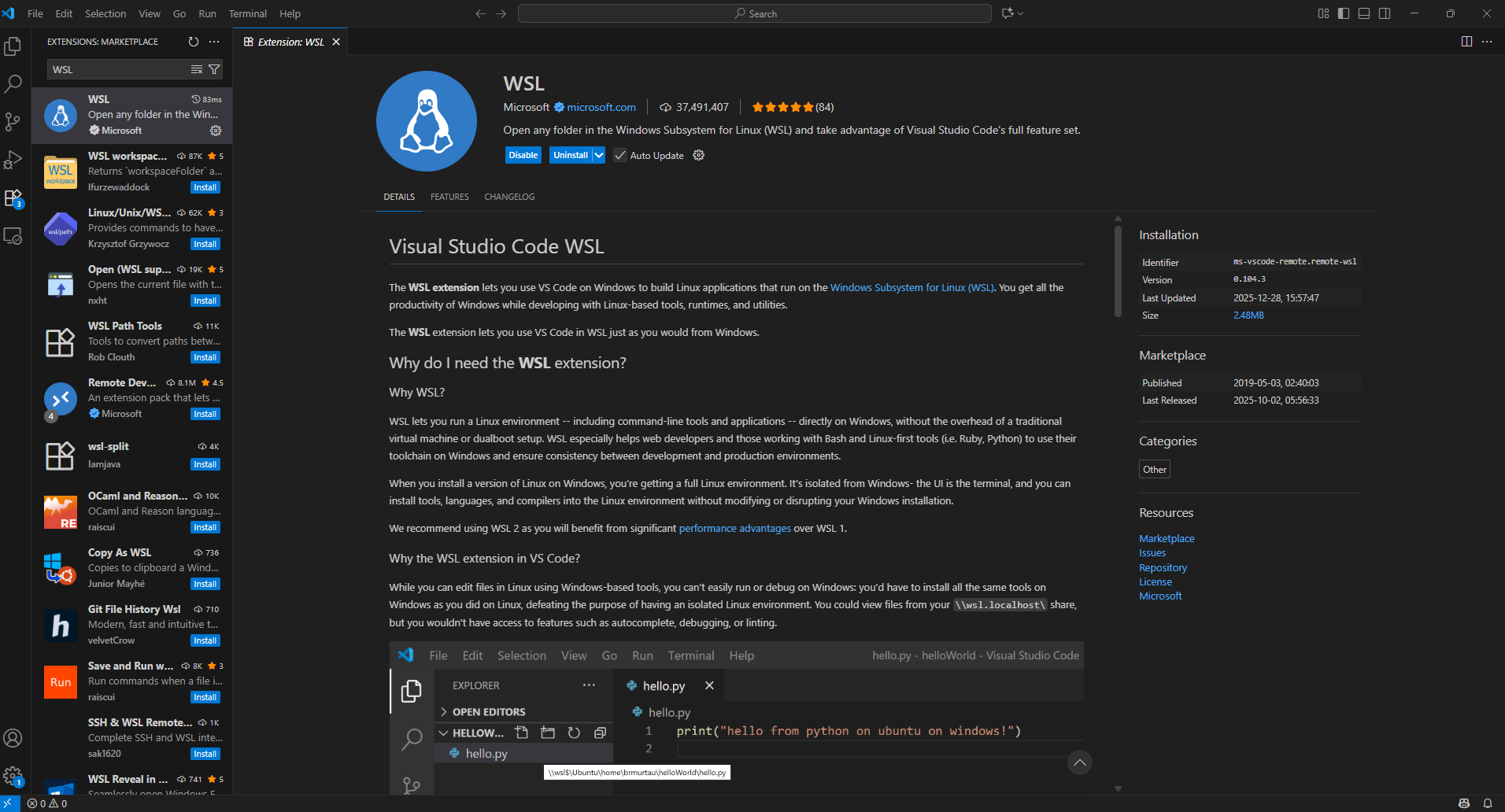The image size is (1505, 812).
Task: Toggle bottom panel visibility
Action: point(1364,13)
